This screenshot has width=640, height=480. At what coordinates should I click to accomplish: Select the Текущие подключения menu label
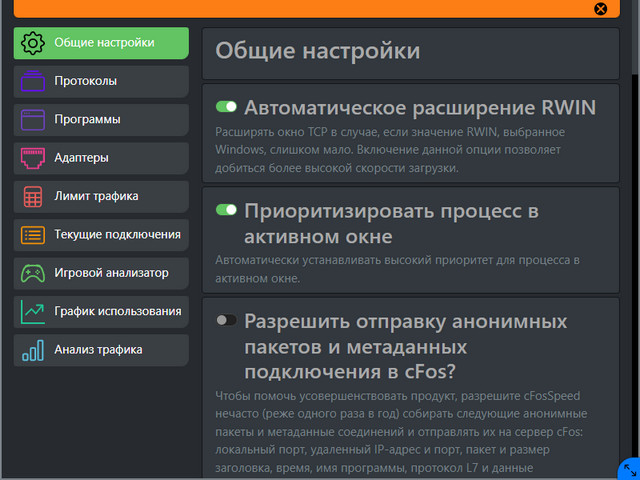pyautogui.click(x=117, y=235)
